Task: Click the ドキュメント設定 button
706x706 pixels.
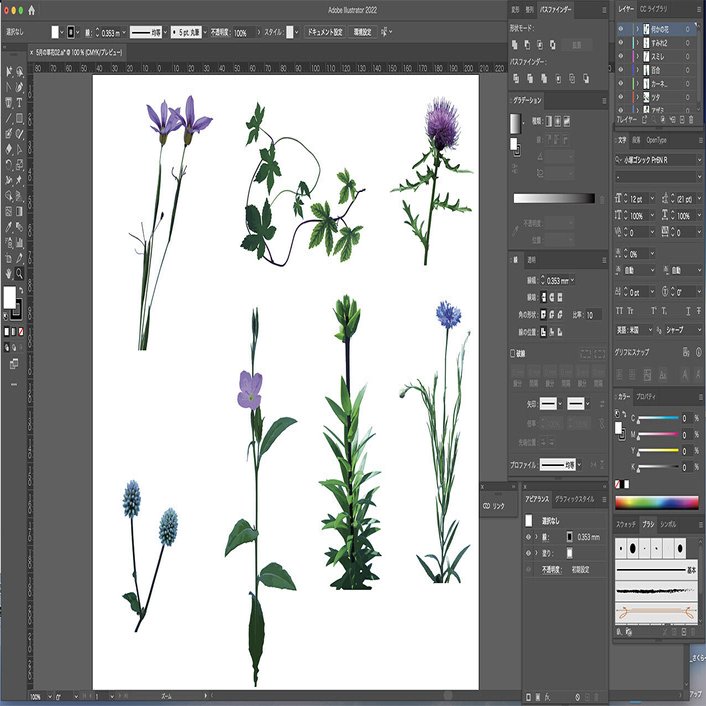Action: point(325,32)
